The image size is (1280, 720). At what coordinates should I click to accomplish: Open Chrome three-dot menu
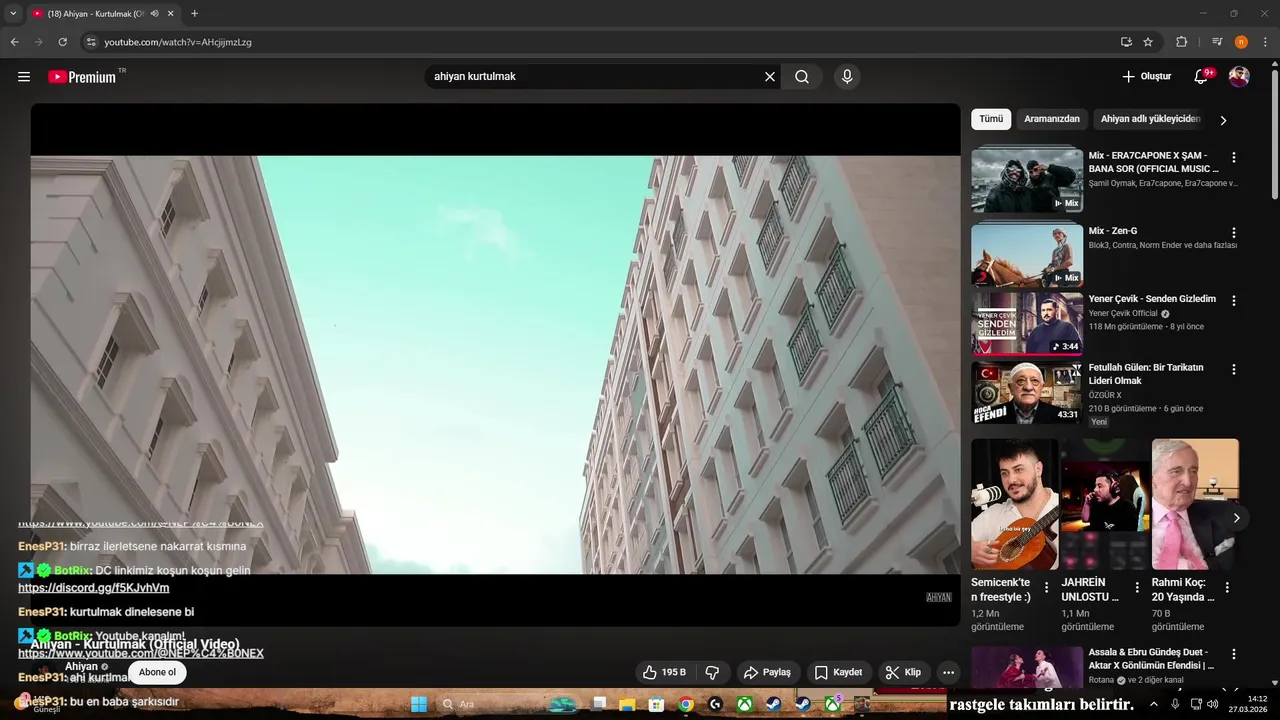tap(1266, 42)
